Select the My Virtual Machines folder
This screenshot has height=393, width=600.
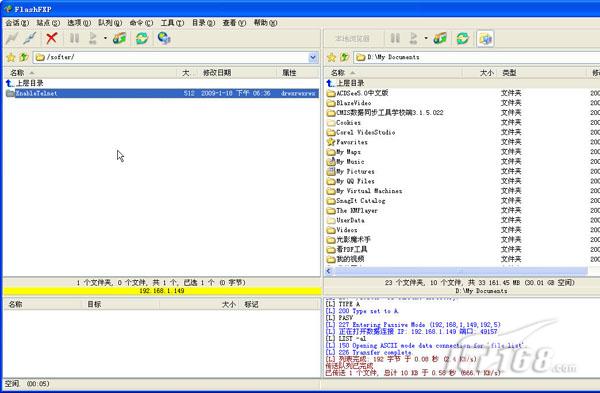364,191
